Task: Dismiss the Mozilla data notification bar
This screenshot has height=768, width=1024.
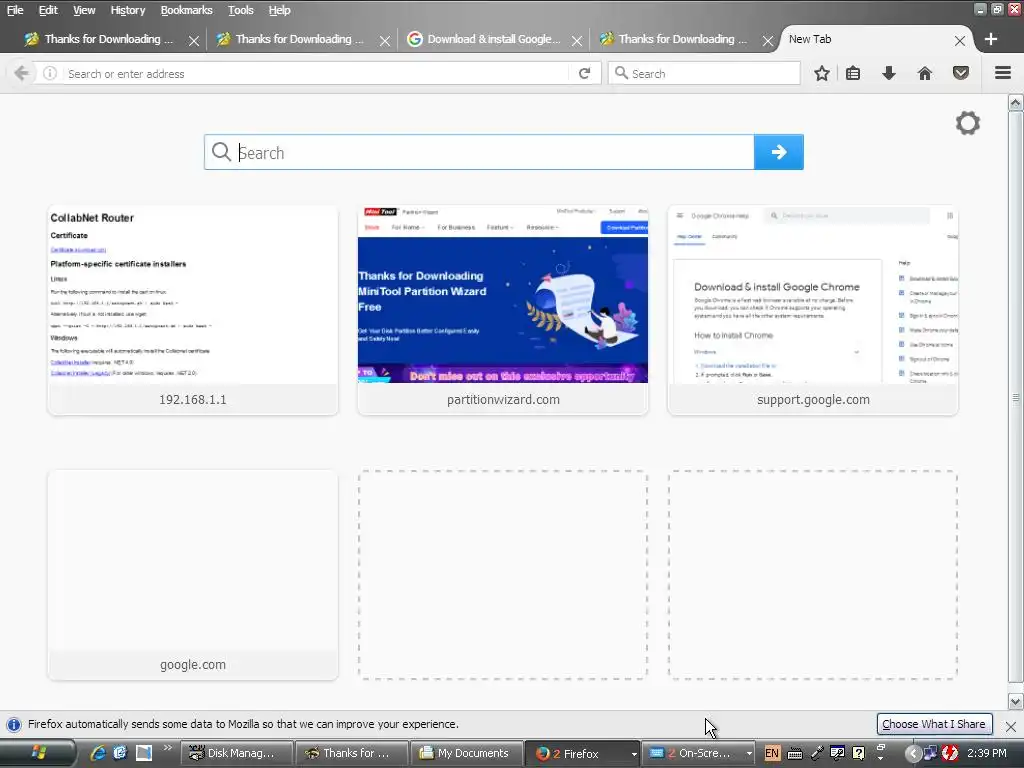Action: click(1011, 726)
